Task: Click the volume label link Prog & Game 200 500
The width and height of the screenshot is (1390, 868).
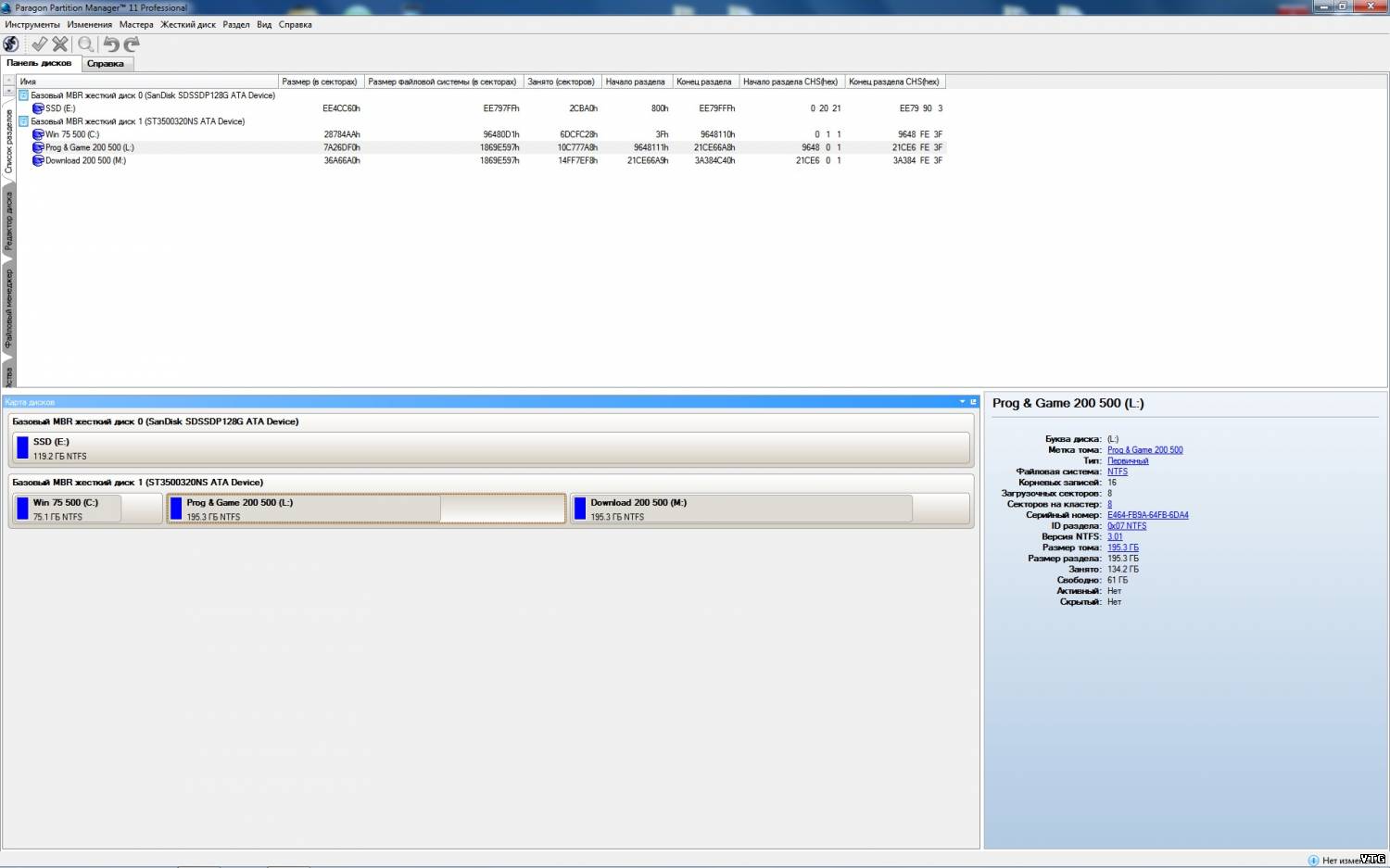Action: tap(1145, 450)
